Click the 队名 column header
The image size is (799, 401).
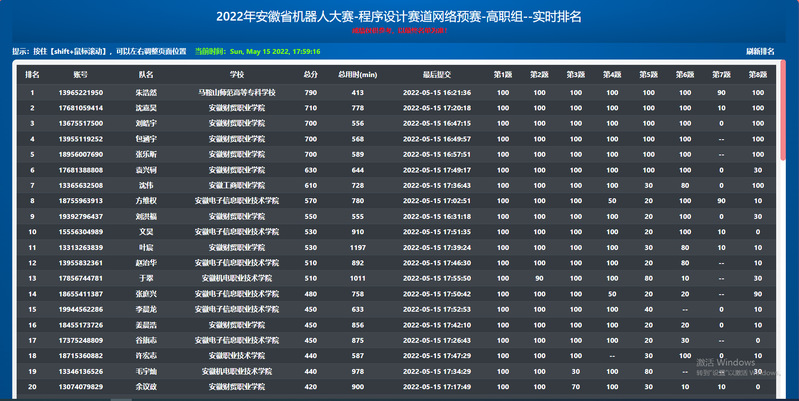tap(146, 75)
